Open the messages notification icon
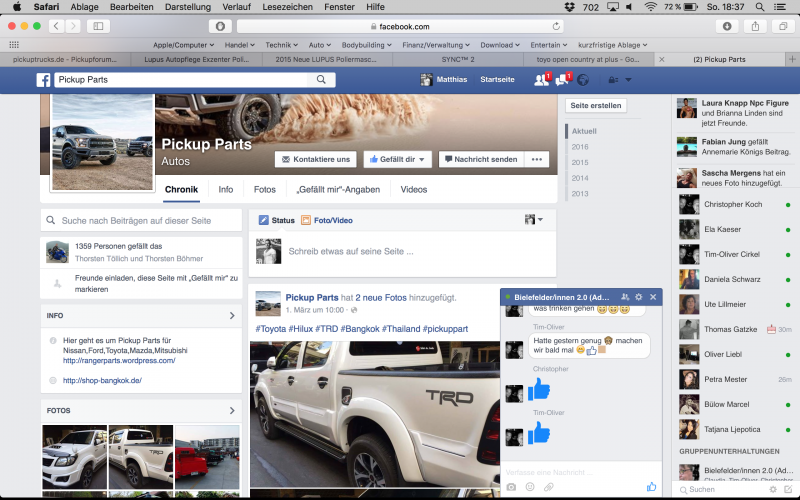This screenshot has height=500, width=800. point(563,80)
